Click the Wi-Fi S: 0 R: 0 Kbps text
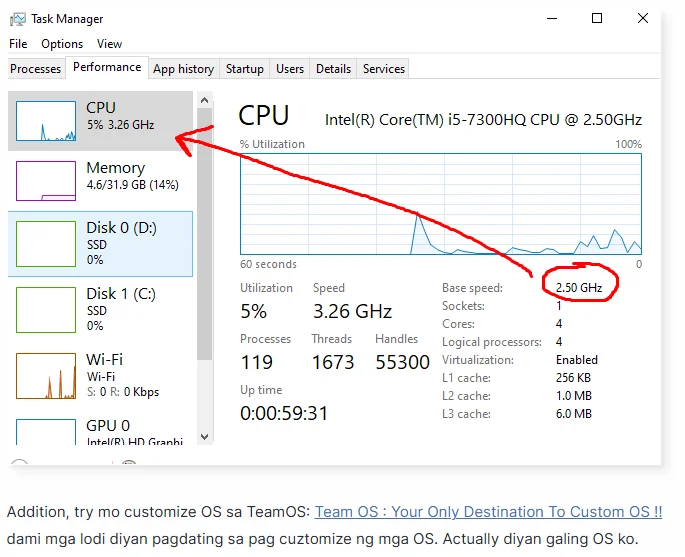Image resolution: width=685 pixels, height=557 pixels. tap(123, 392)
